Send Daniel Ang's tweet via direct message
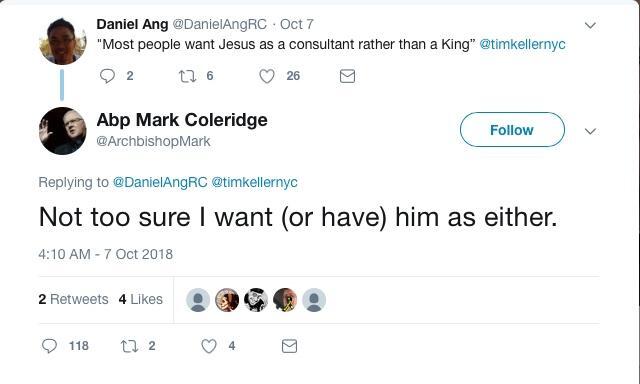This screenshot has height=384, width=640. [x=347, y=76]
